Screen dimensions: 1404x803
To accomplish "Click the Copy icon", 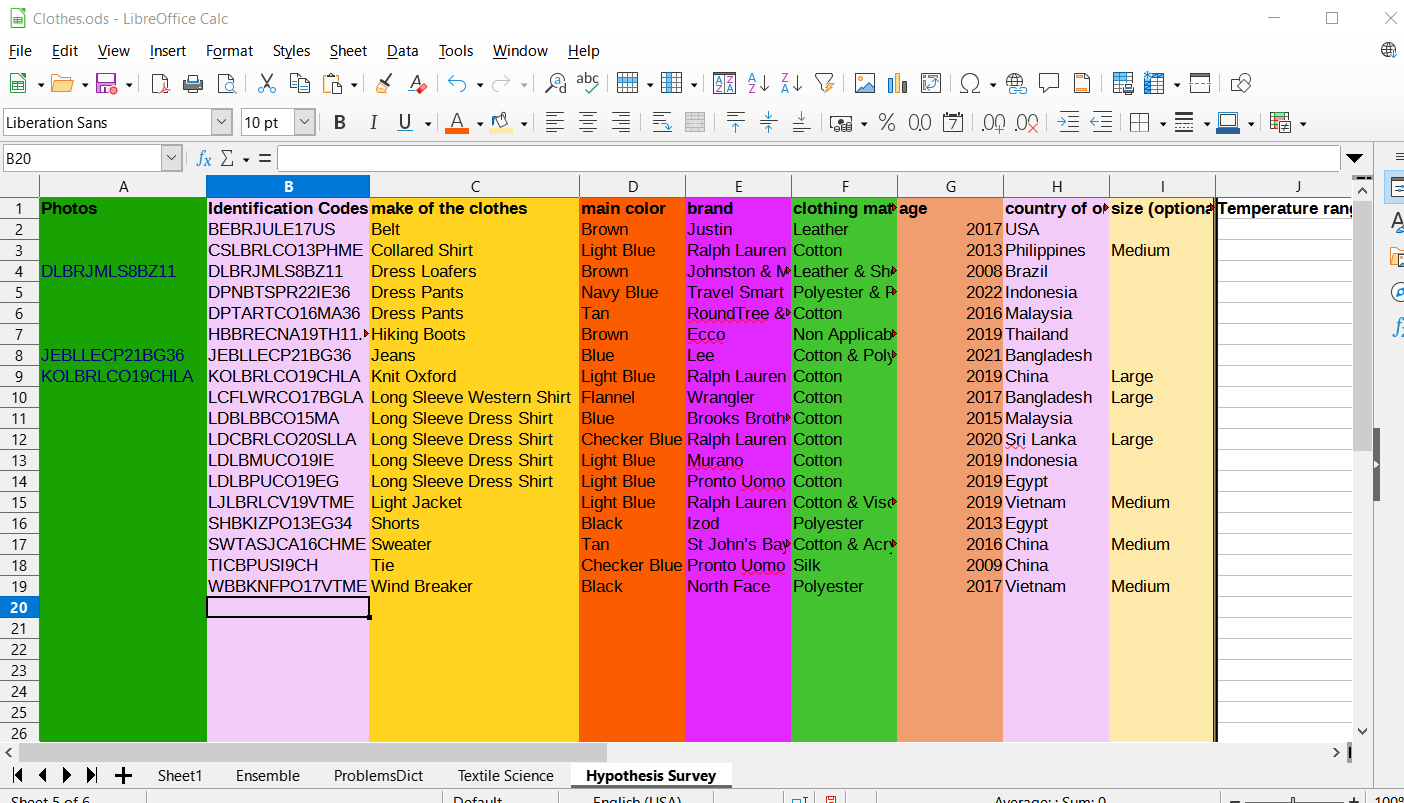I will [299, 84].
